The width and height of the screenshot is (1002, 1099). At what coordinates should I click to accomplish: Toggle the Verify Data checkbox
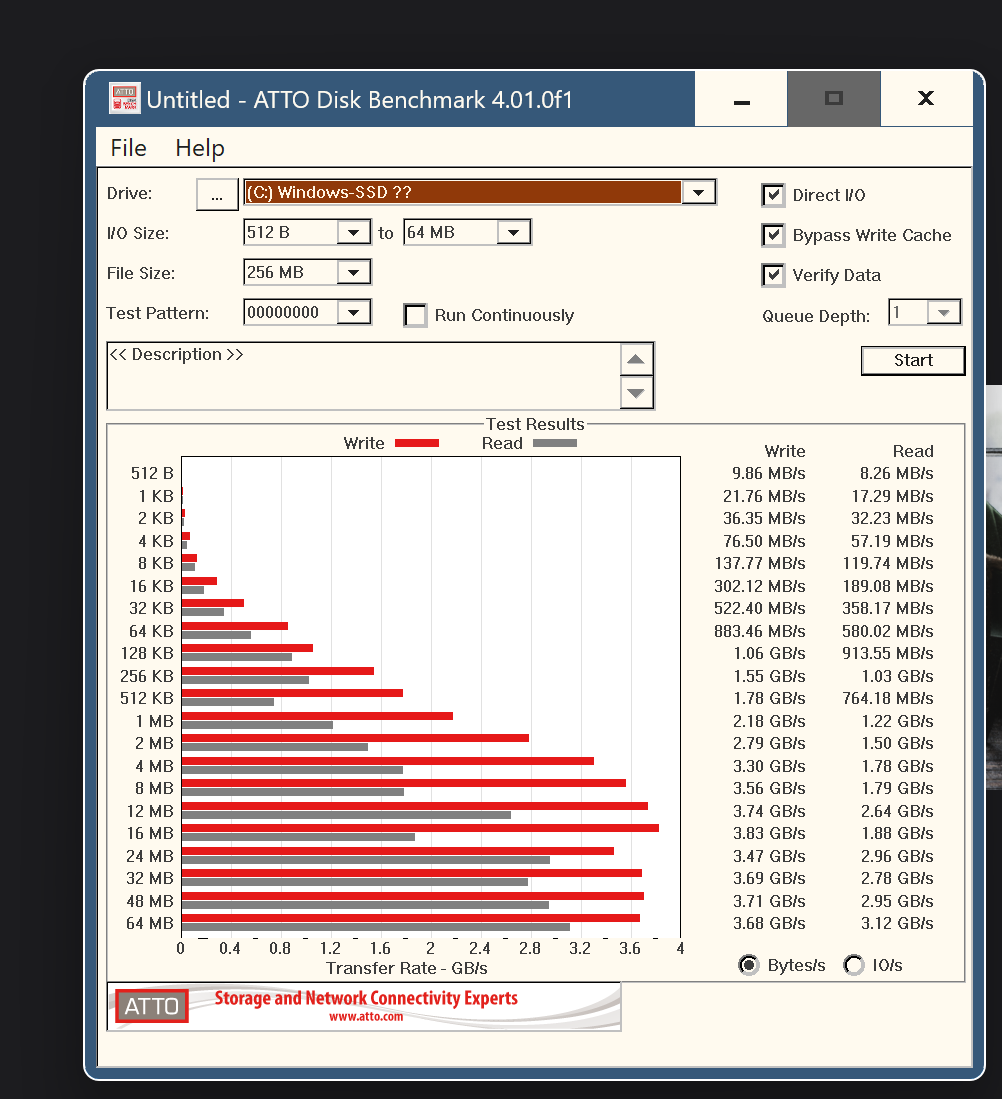click(x=773, y=275)
